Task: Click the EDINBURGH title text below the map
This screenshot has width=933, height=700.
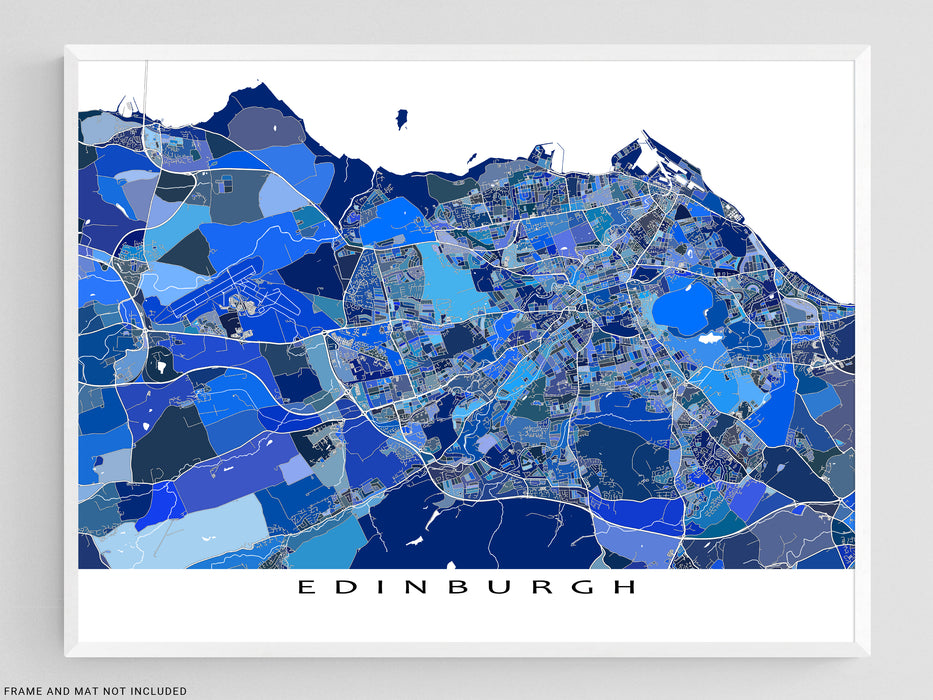Action: click(466, 587)
